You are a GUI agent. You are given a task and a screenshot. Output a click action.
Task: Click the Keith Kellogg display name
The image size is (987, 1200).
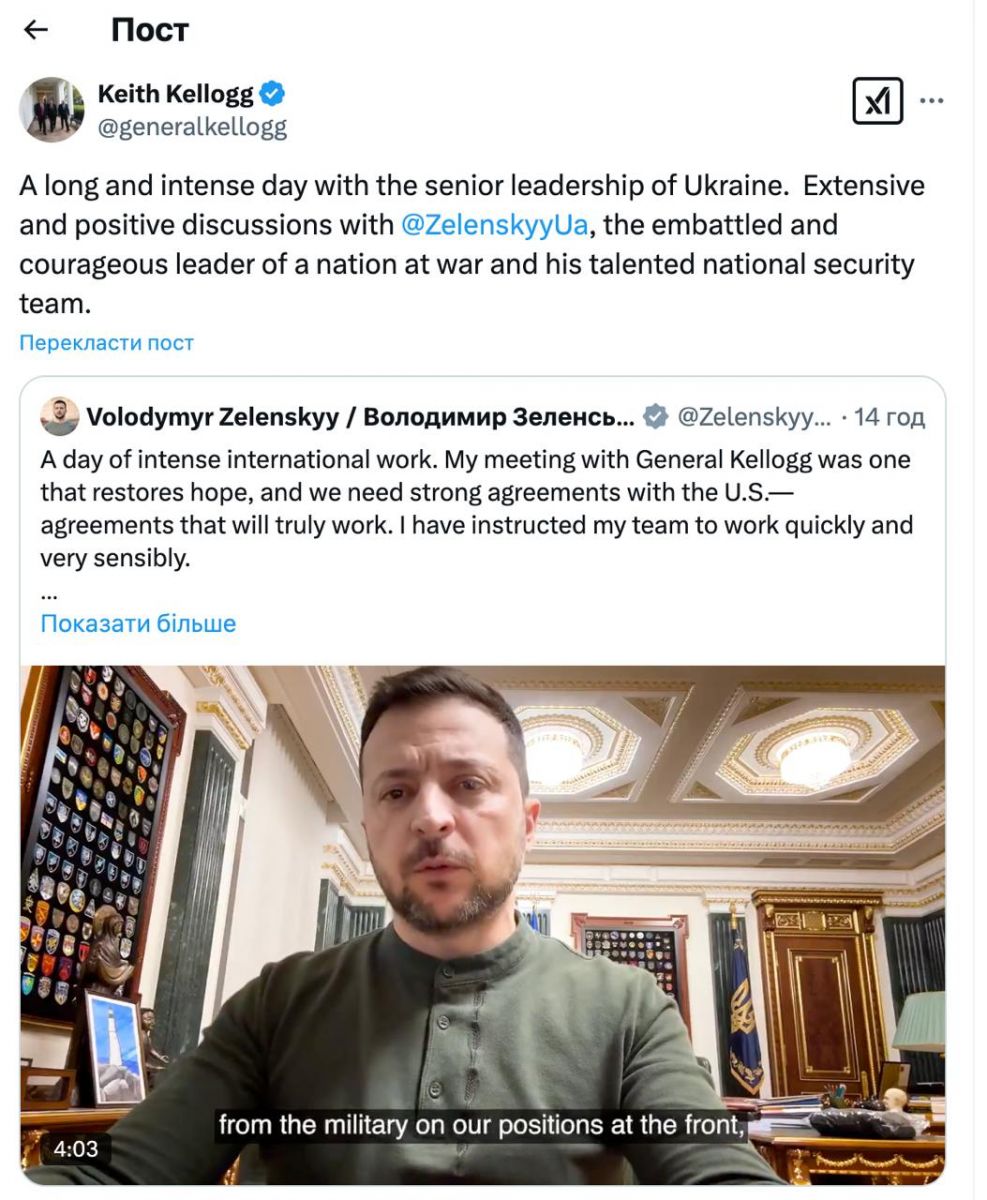click(175, 95)
